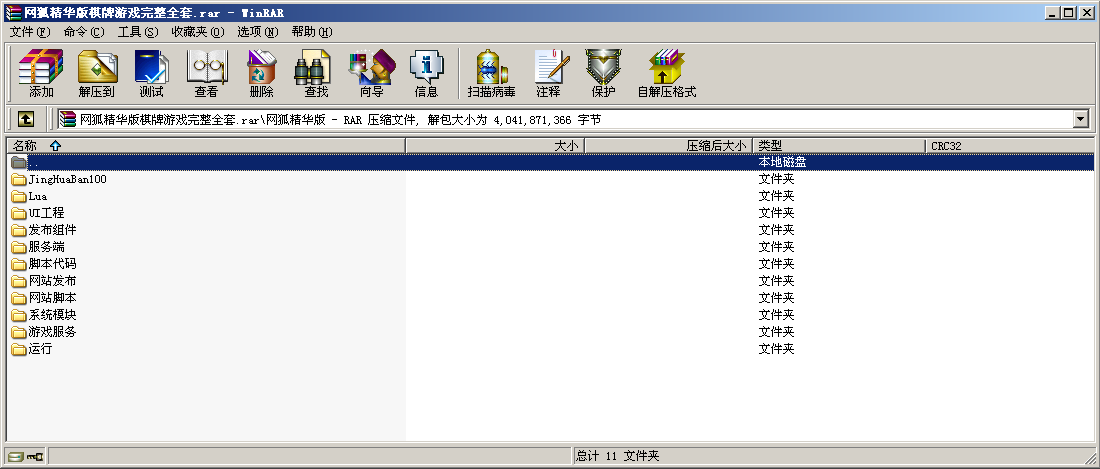
Task: Select the parent ".." folder icon
Action: coord(19,163)
